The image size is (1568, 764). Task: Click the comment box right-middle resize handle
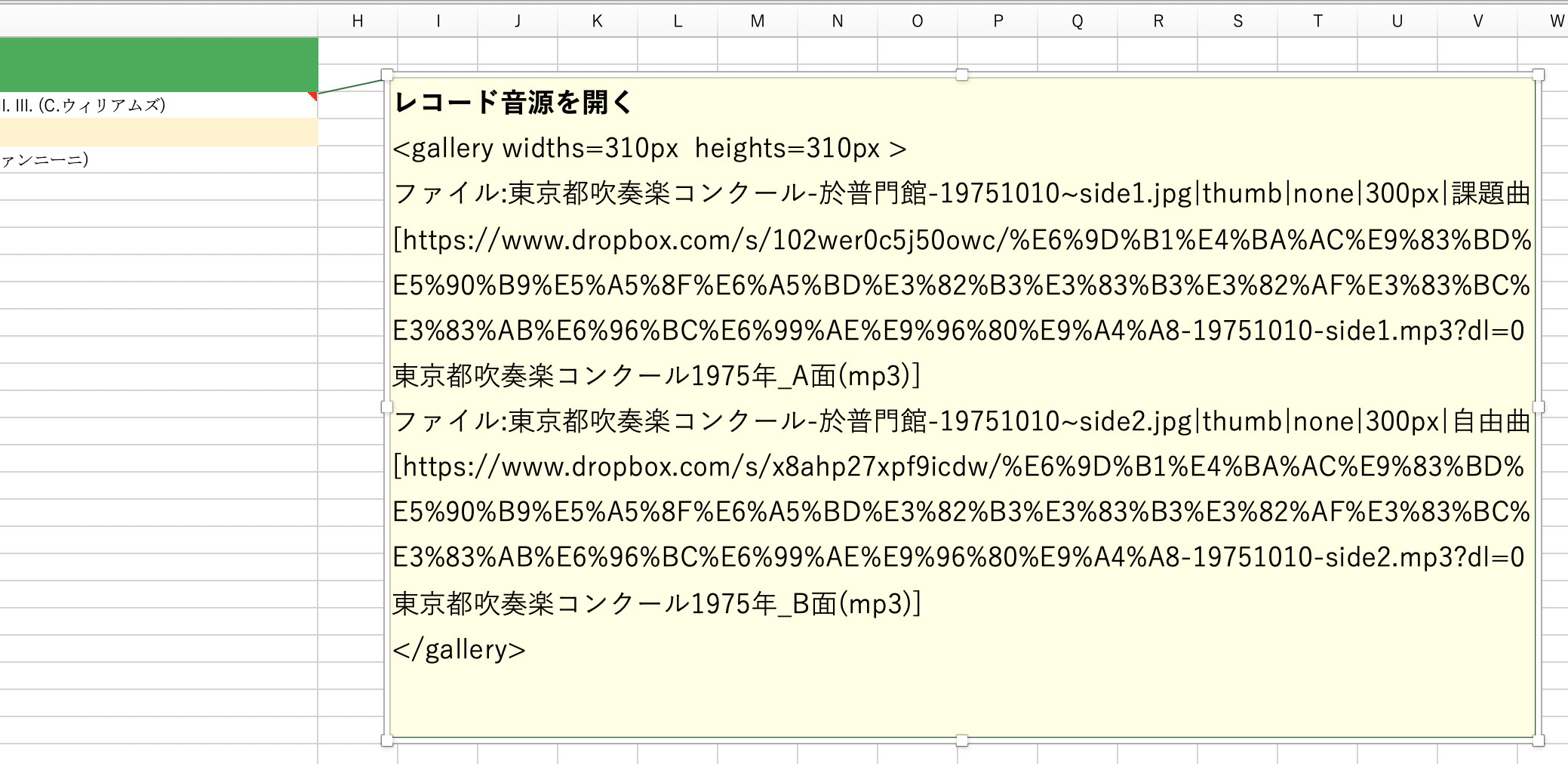click(1539, 407)
